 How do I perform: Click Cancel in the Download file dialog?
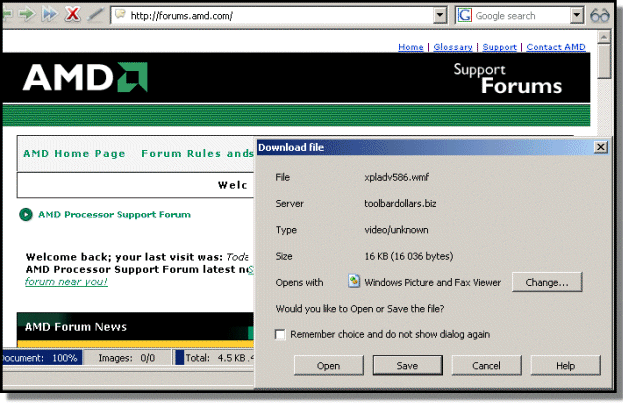click(486, 365)
